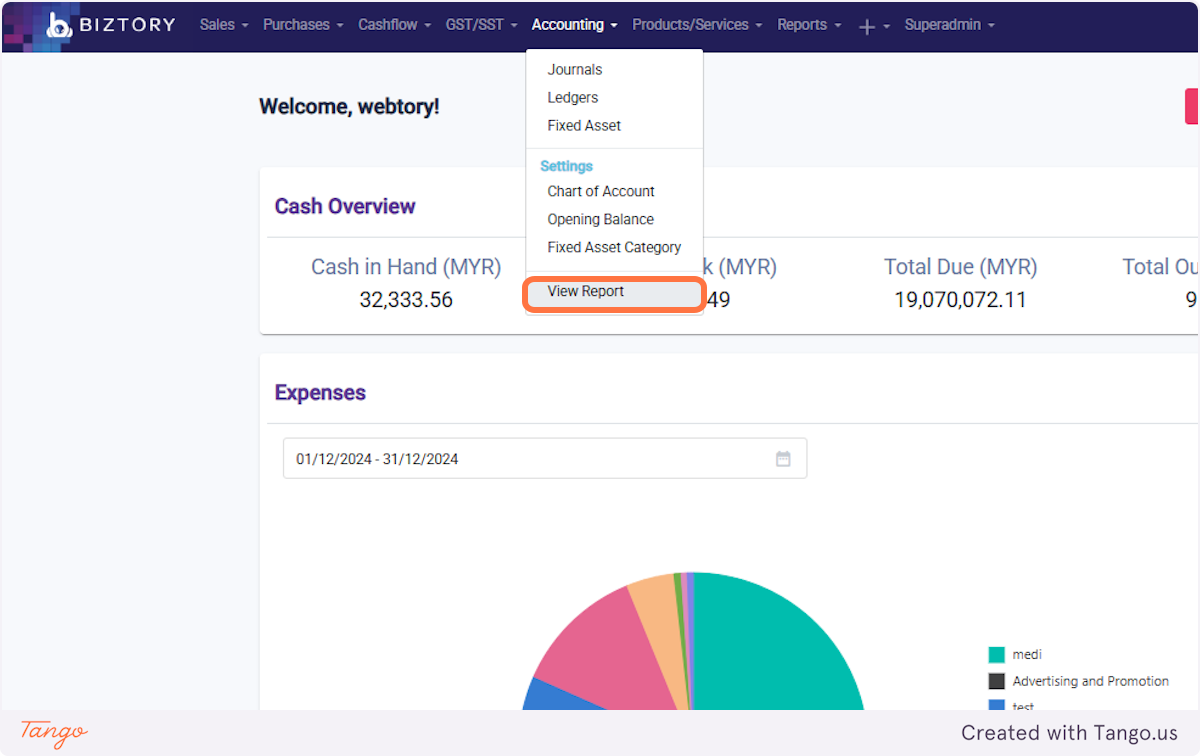Click the 'Expenses' section heading
The height and width of the screenshot is (756, 1200).
click(x=320, y=393)
